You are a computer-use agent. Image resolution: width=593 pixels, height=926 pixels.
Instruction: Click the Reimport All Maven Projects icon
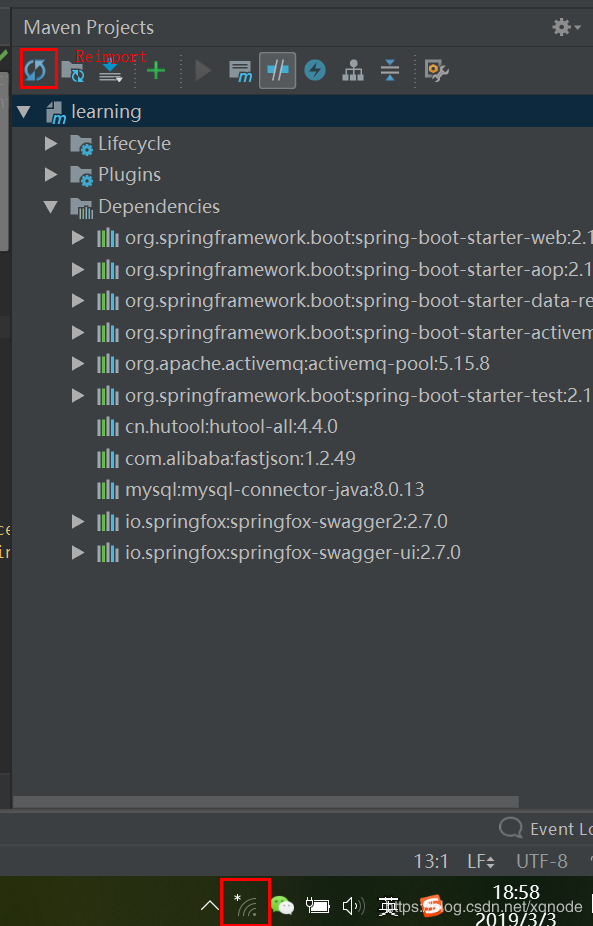pyautogui.click(x=35, y=70)
